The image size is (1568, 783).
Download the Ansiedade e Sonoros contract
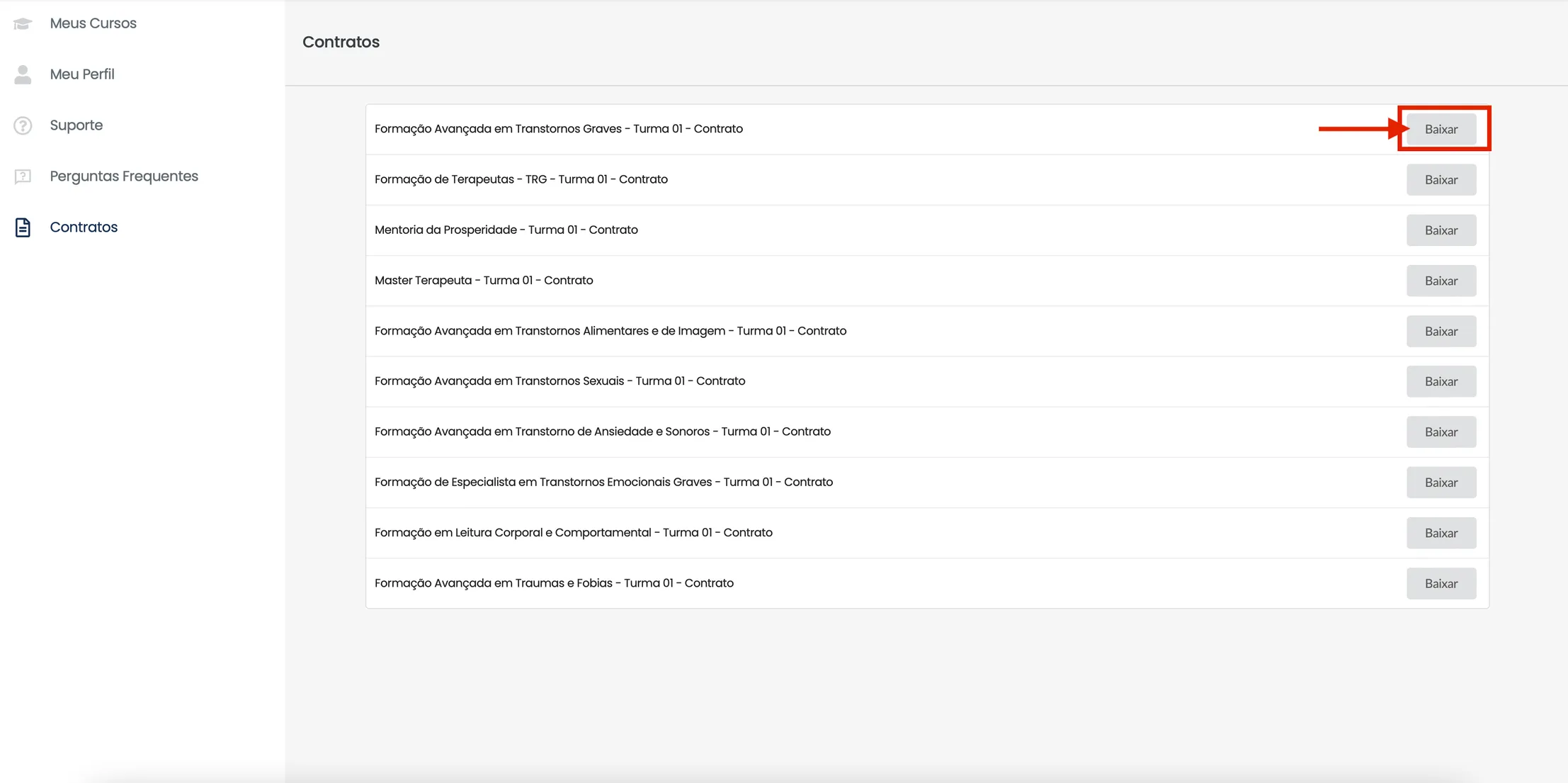(1441, 432)
